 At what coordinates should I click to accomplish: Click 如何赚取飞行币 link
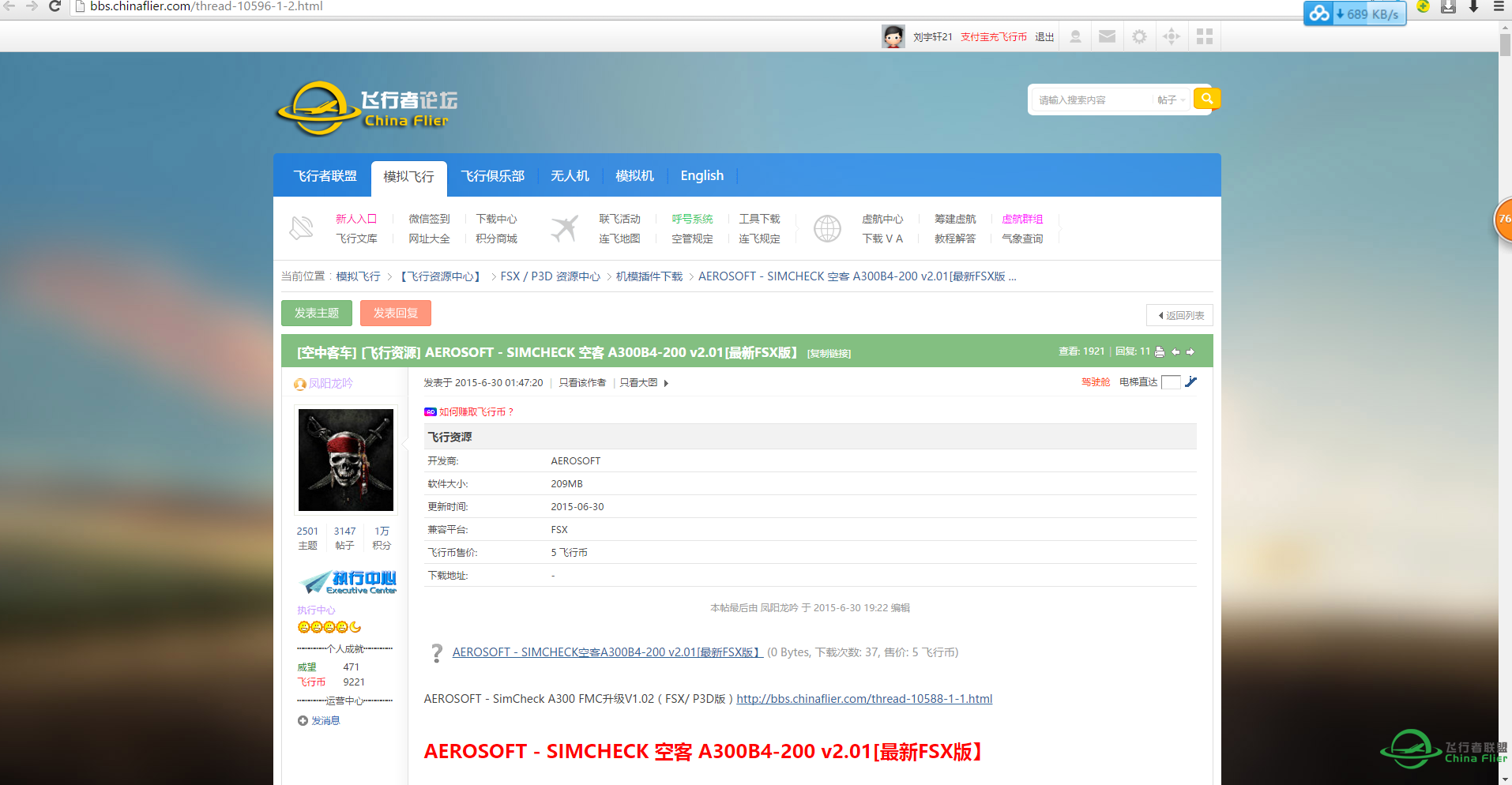pyautogui.click(x=476, y=412)
